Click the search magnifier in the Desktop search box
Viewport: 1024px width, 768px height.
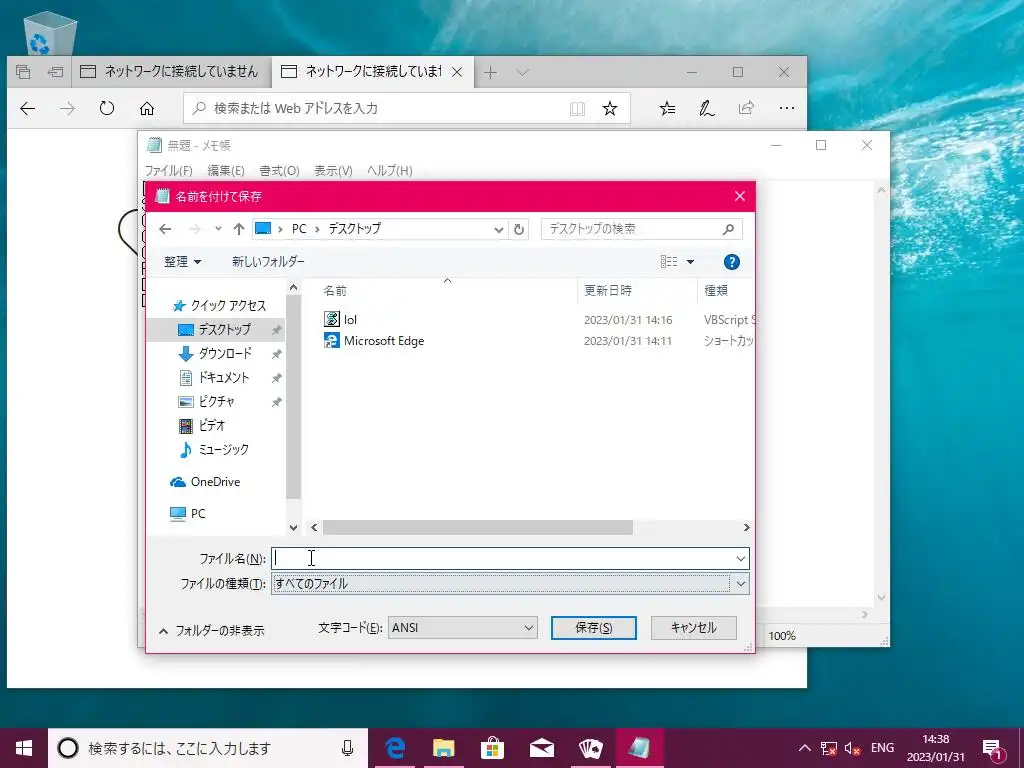point(728,229)
